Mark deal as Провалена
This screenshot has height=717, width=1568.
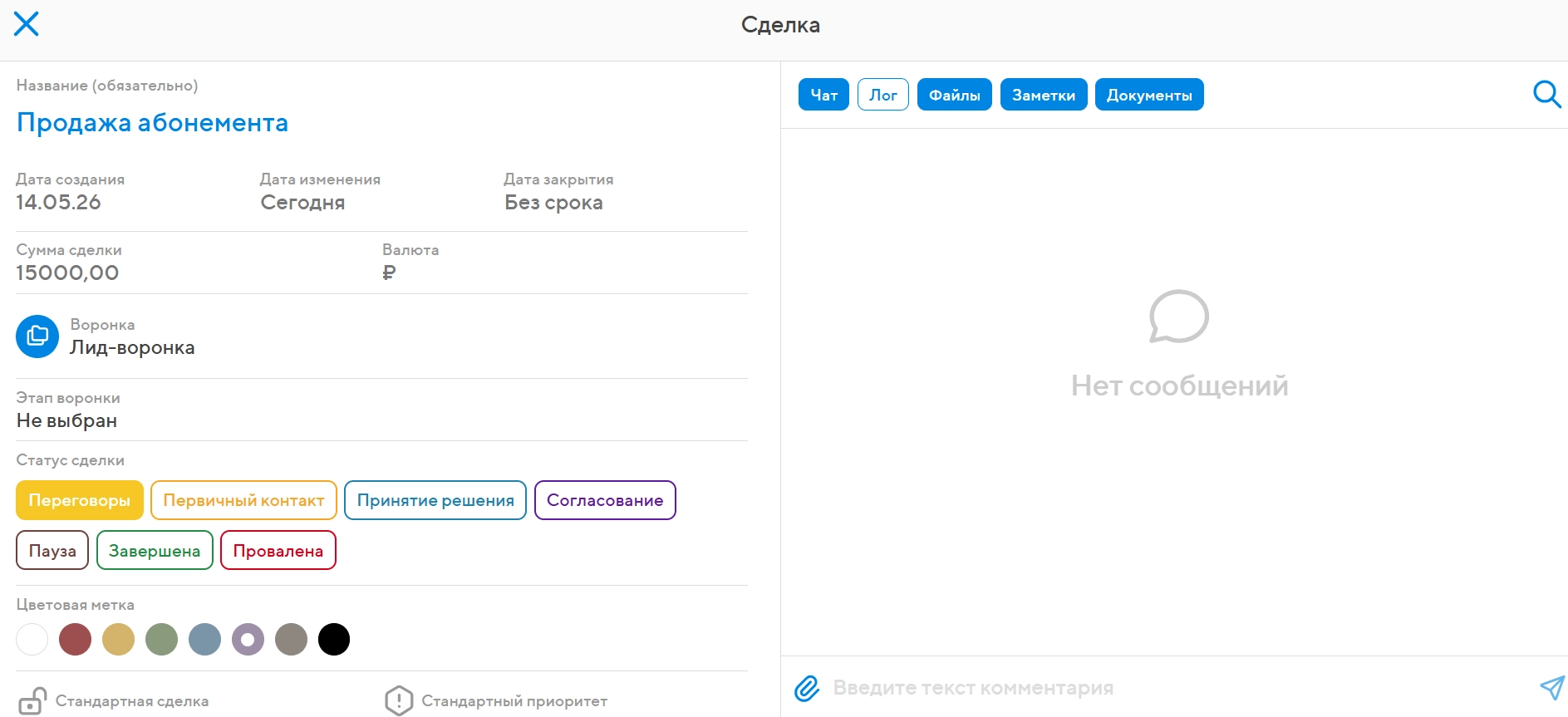pyautogui.click(x=278, y=550)
